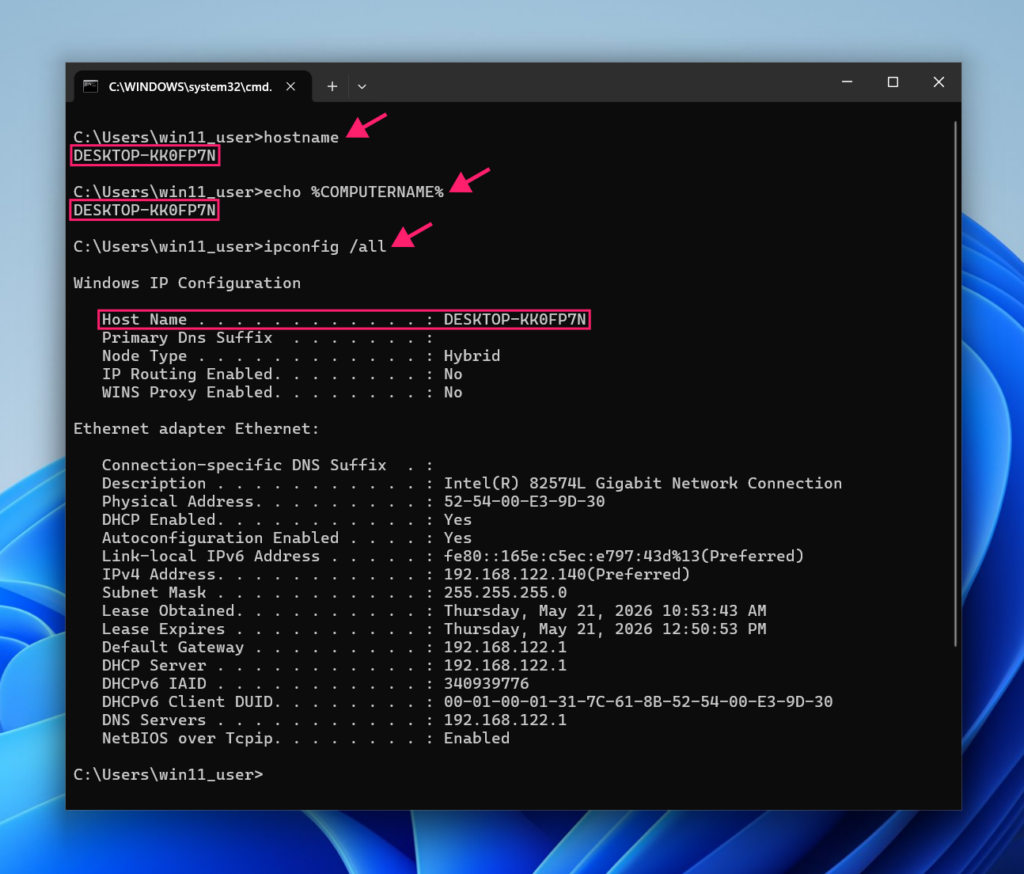Click Physical Address 52-54-00-E3-9D-30

click(524, 502)
